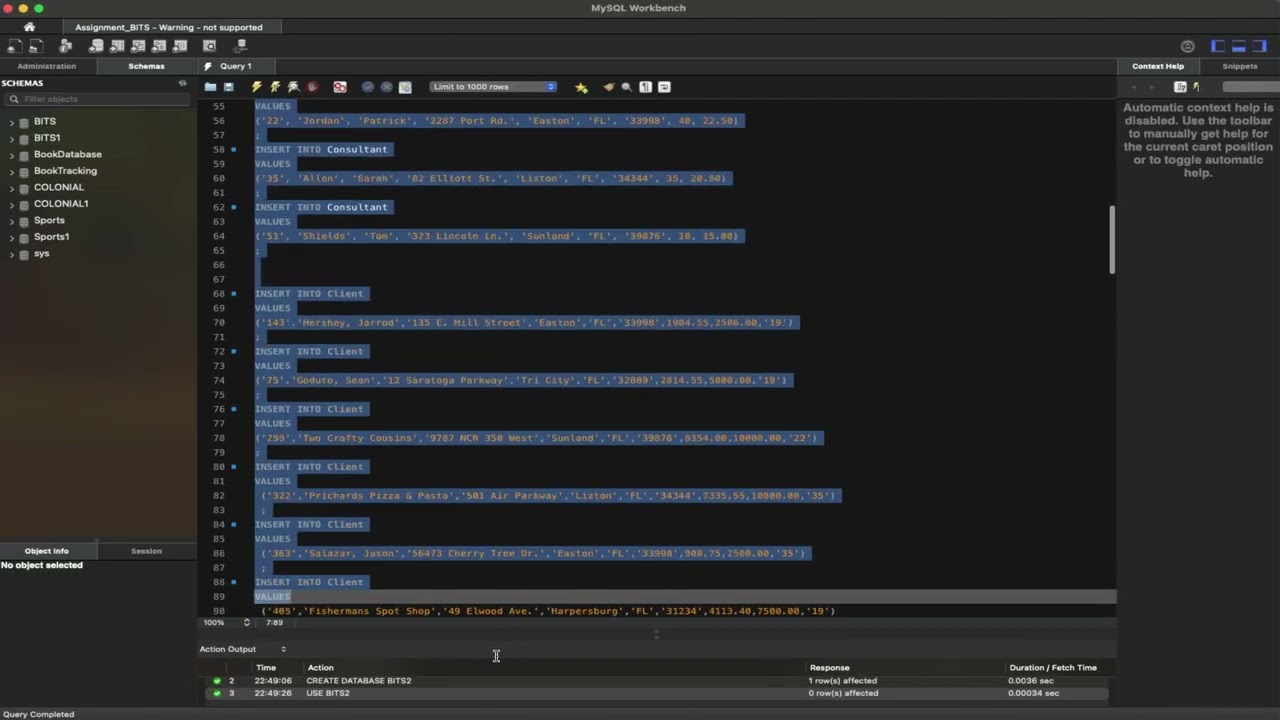Commit the current transaction

368,87
